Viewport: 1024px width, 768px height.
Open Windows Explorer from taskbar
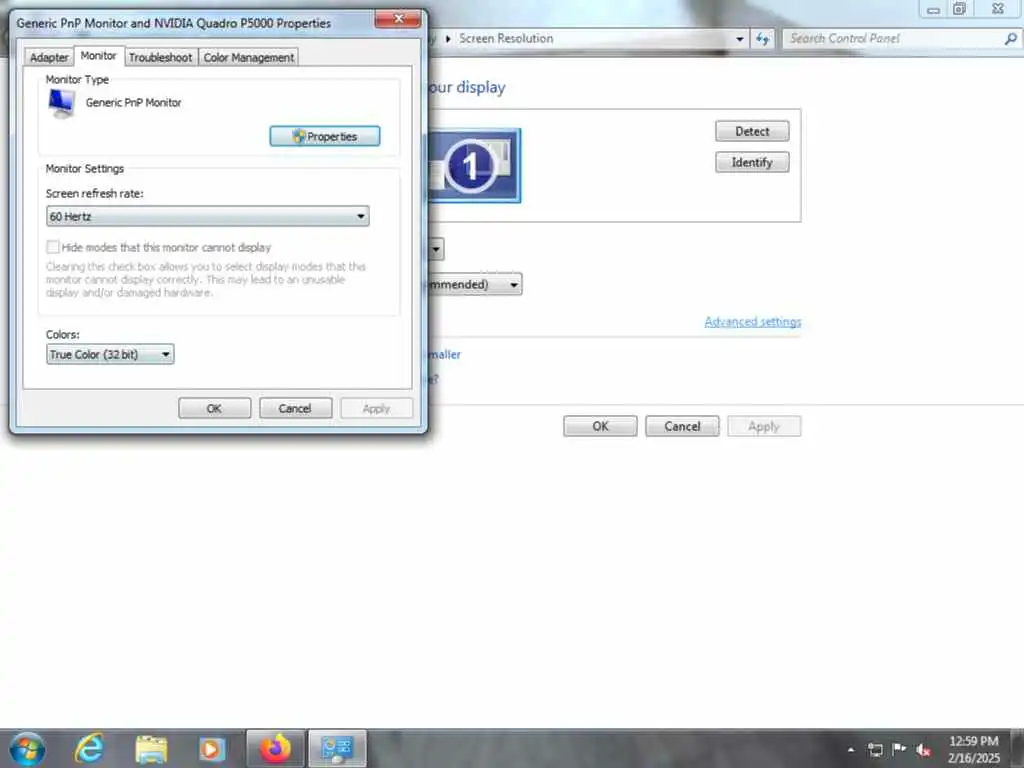click(152, 749)
